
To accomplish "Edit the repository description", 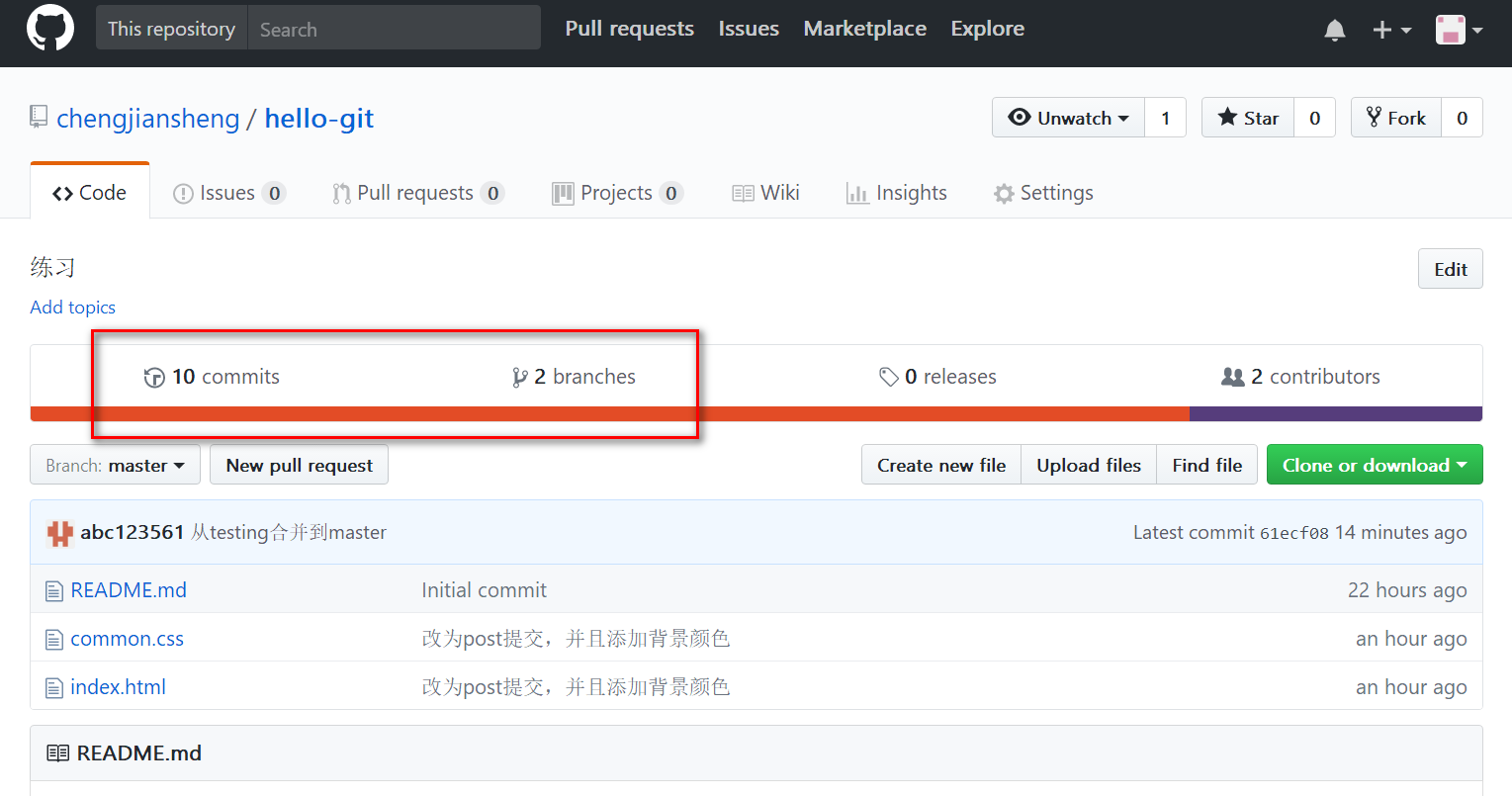I will (x=1451, y=269).
